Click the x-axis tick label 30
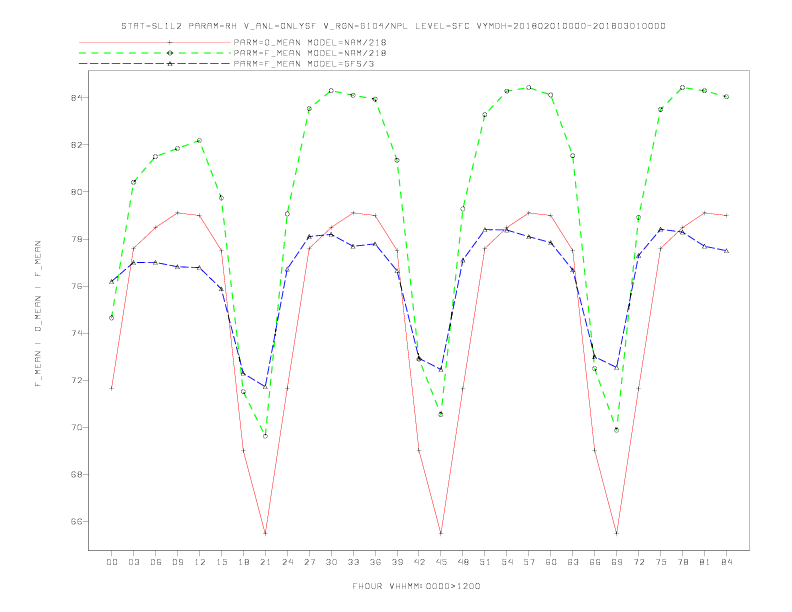Screen dimensions: 792x612 331,562
